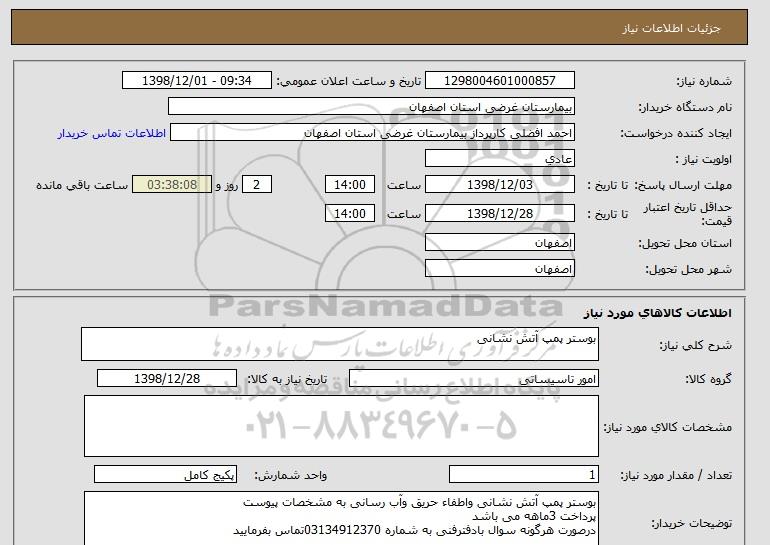Viewport: 770px width, 545px height.
Task: Select the buyer notes text area
Action: coord(341,518)
